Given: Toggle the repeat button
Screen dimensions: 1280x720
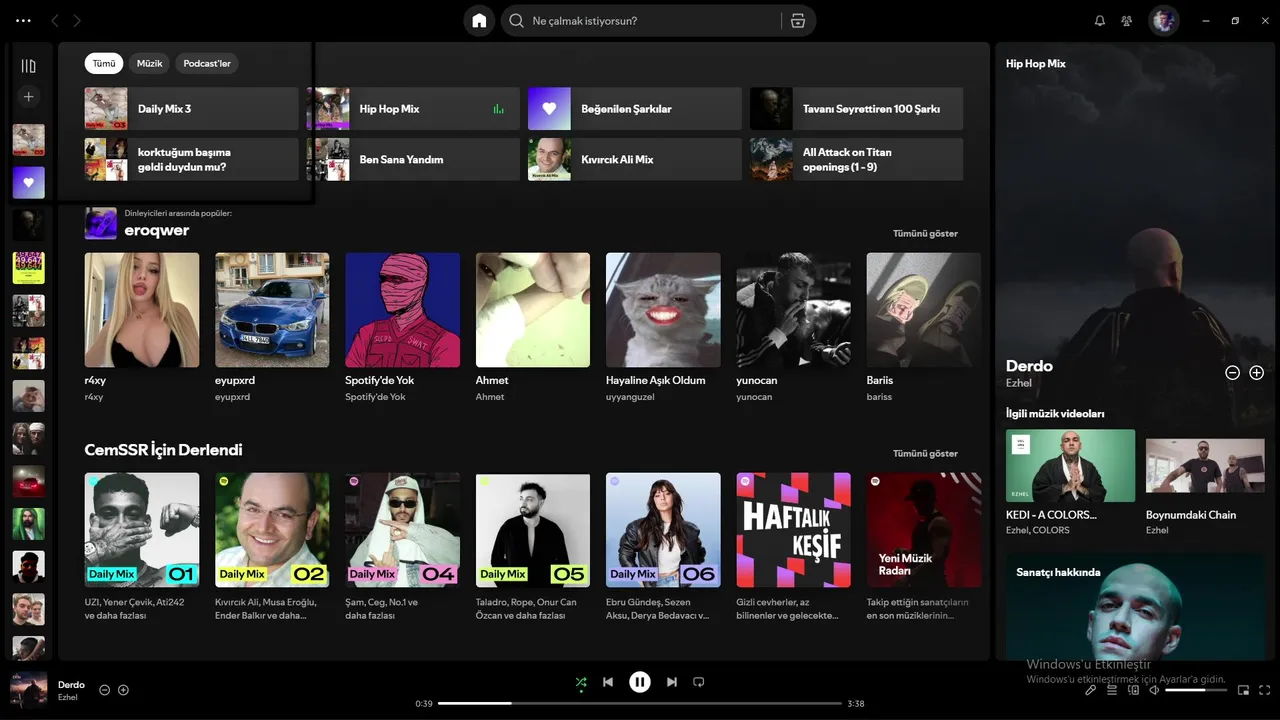Looking at the screenshot, I should (699, 682).
